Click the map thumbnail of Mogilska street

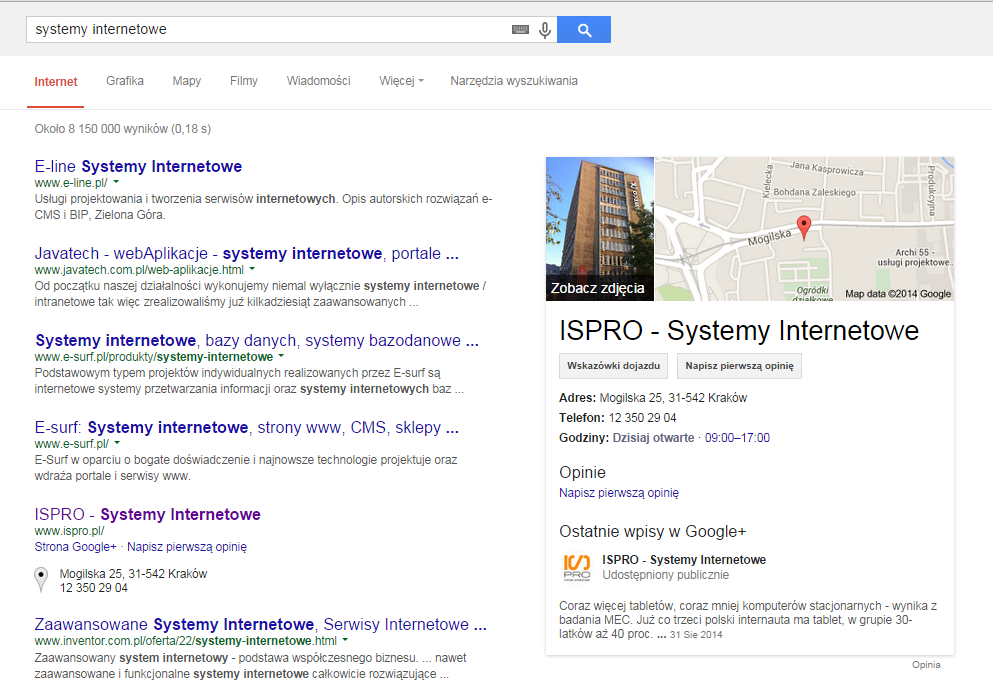tap(804, 229)
